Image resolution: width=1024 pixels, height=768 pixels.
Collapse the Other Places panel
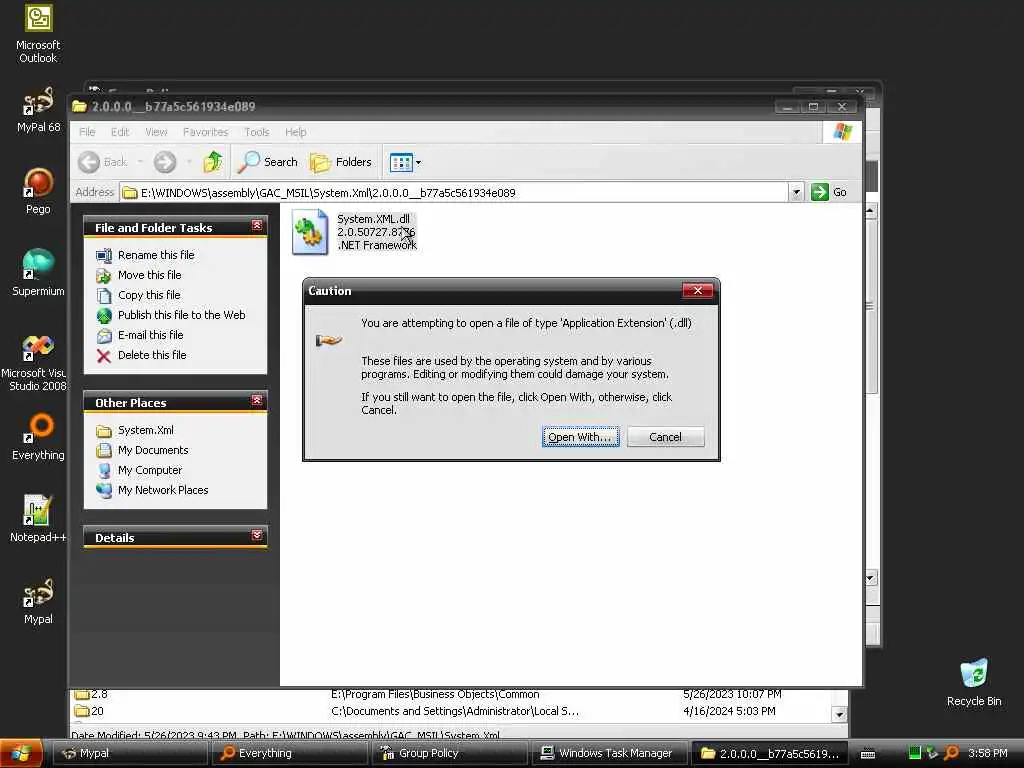257,400
